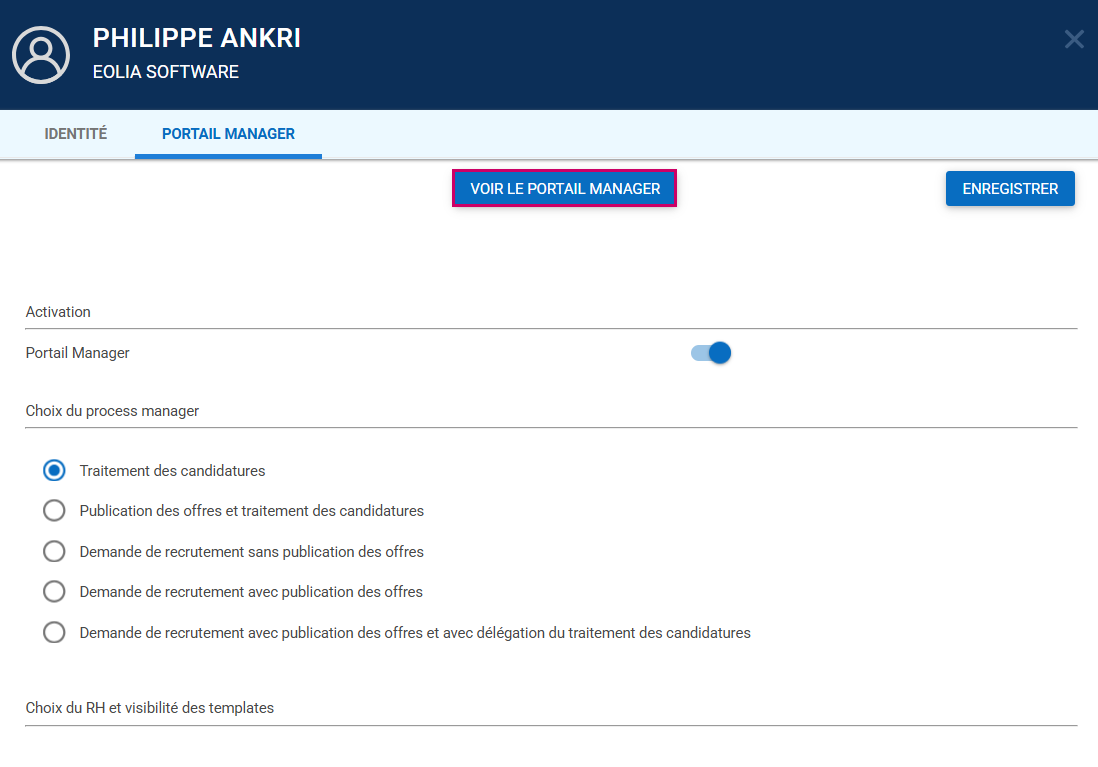Click the Choix du process manager heading

tap(112, 411)
